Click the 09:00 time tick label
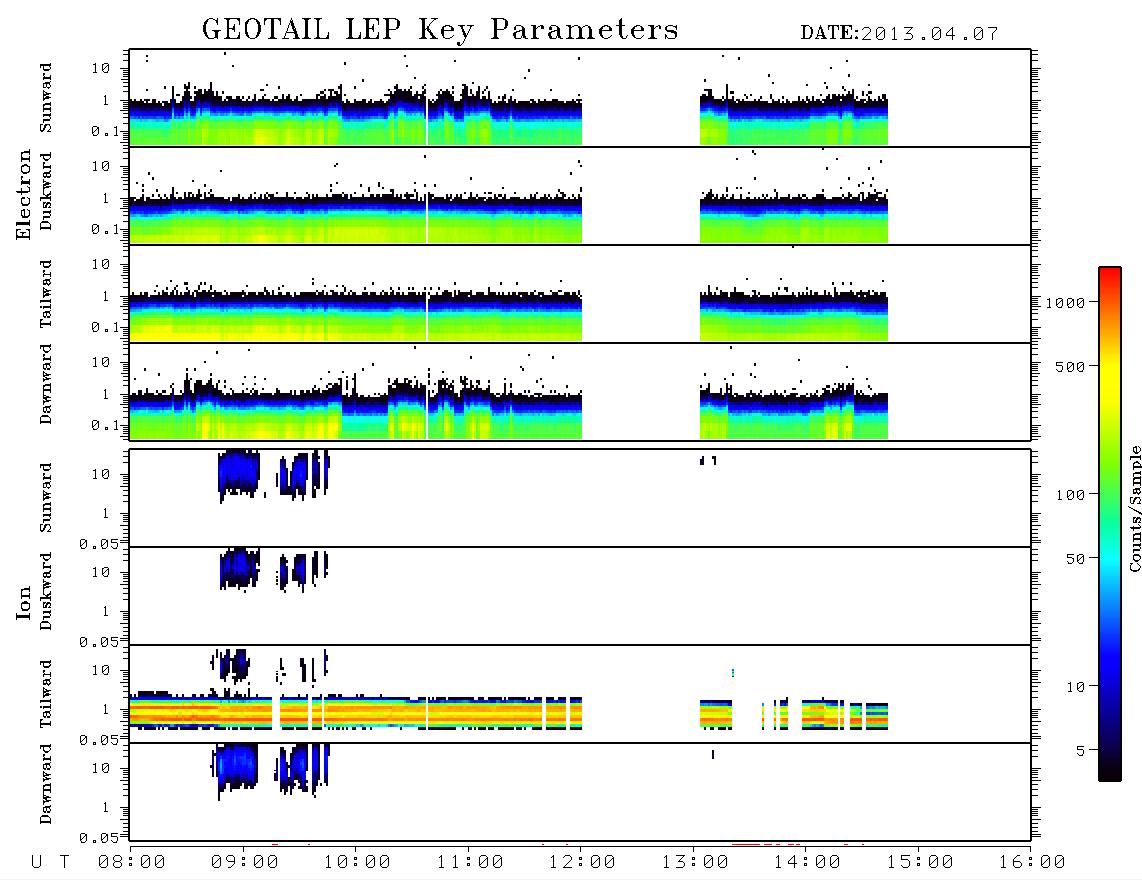The image size is (1142, 880). (245, 862)
